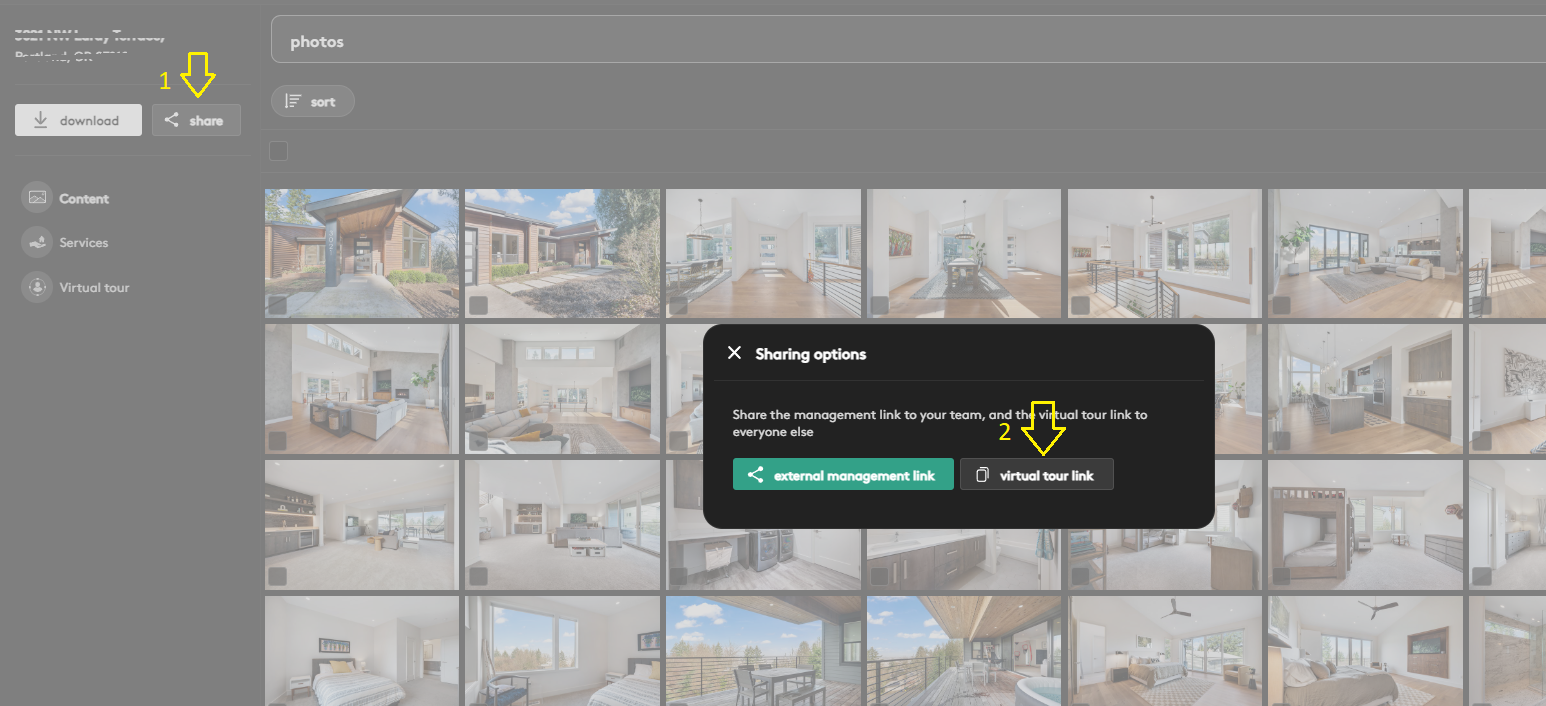Viewport: 1546px width, 706px height.
Task: Click the Services hand icon
Action: coord(37,242)
